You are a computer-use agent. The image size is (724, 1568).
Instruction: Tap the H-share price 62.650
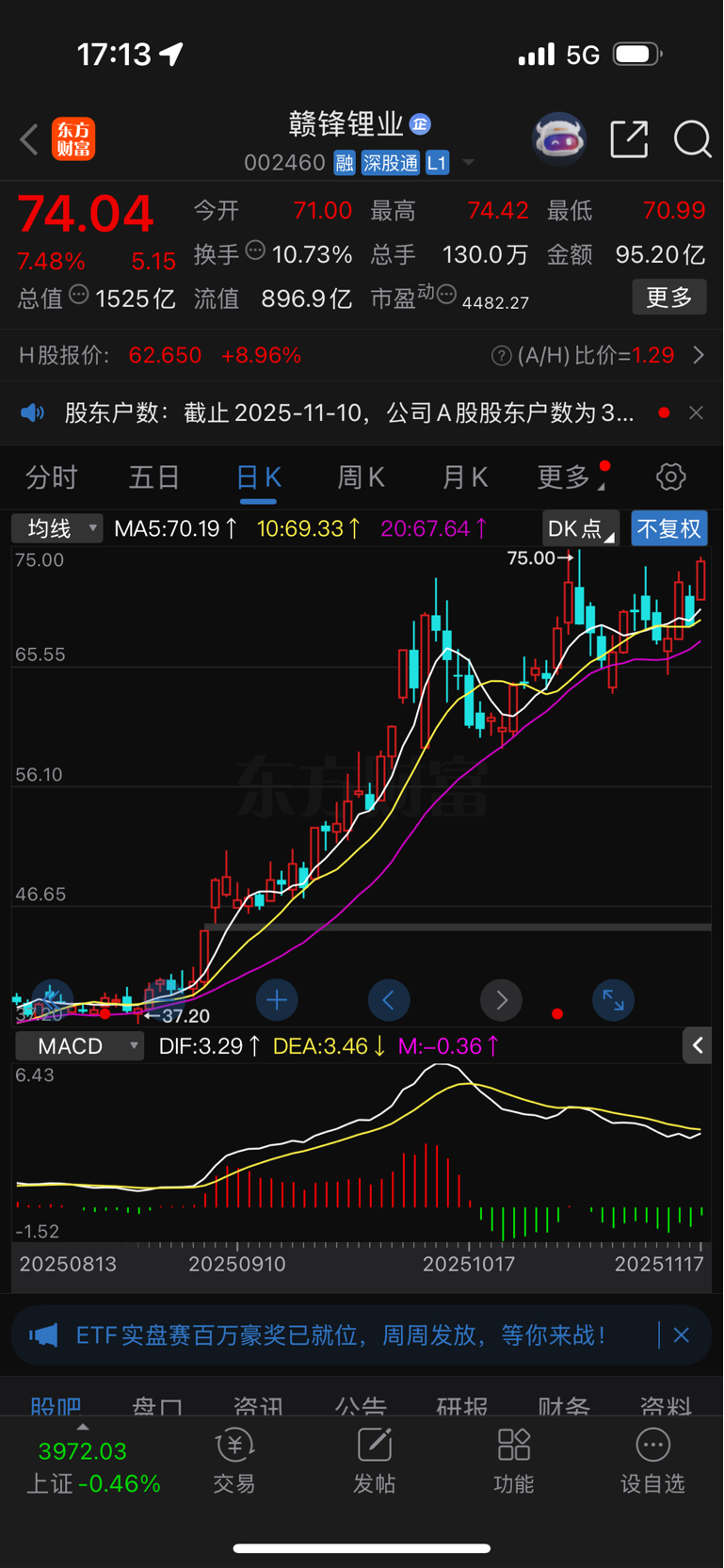(x=165, y=355)
